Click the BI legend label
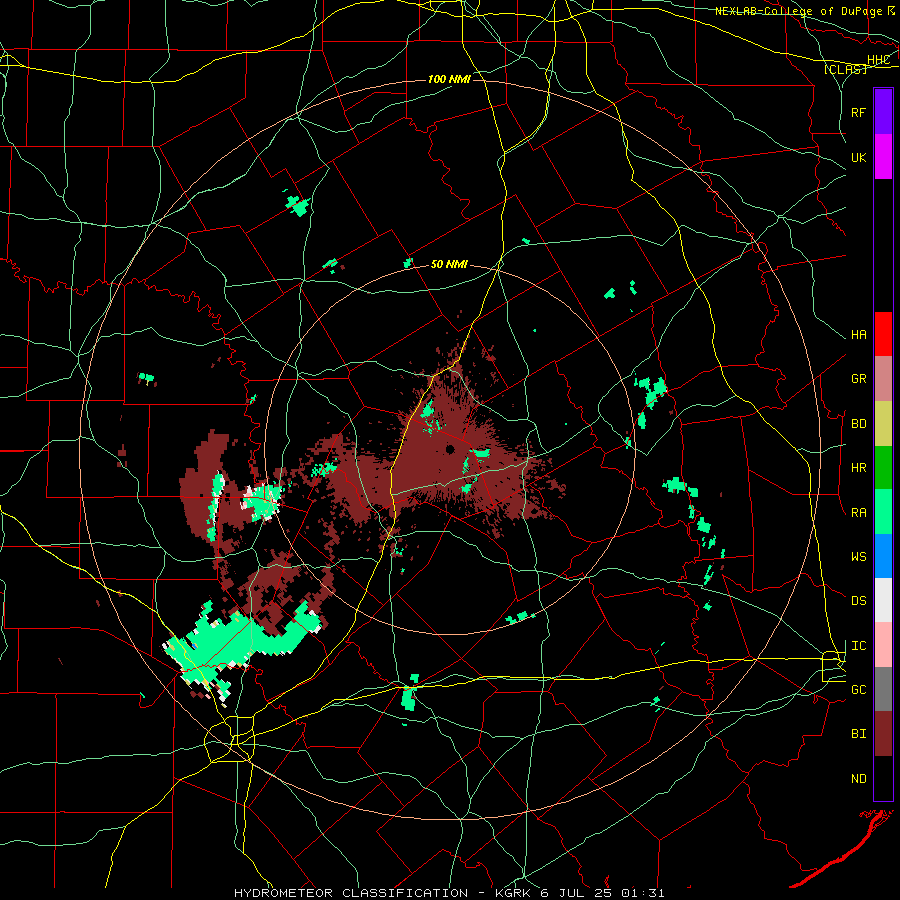This screenshot has width=900, height=900. (858, 734)
